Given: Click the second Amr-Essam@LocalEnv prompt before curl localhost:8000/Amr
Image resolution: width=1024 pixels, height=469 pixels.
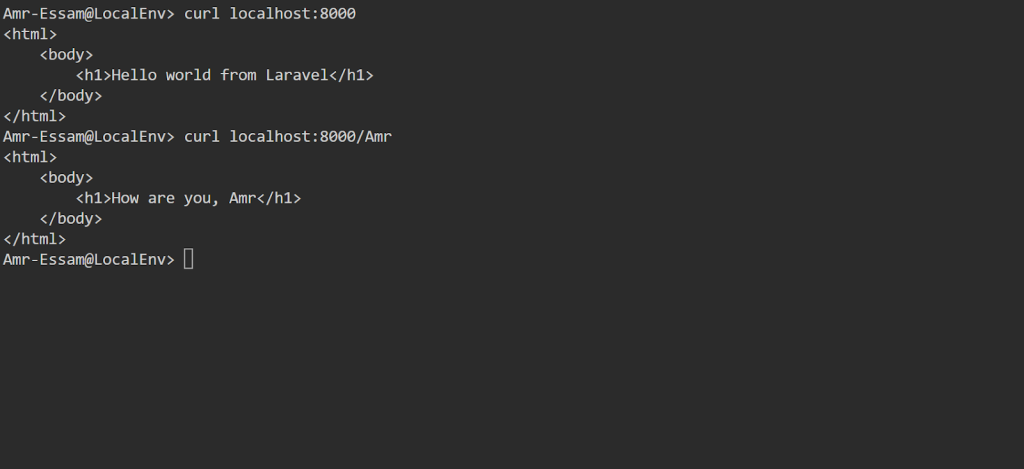Looking at the screenshot, I should point(88,137).
